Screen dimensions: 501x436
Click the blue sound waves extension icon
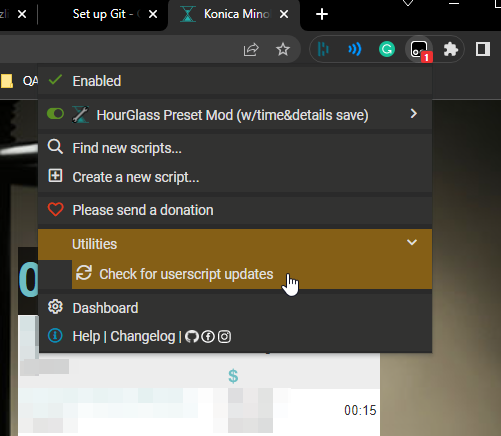[355, 50]
